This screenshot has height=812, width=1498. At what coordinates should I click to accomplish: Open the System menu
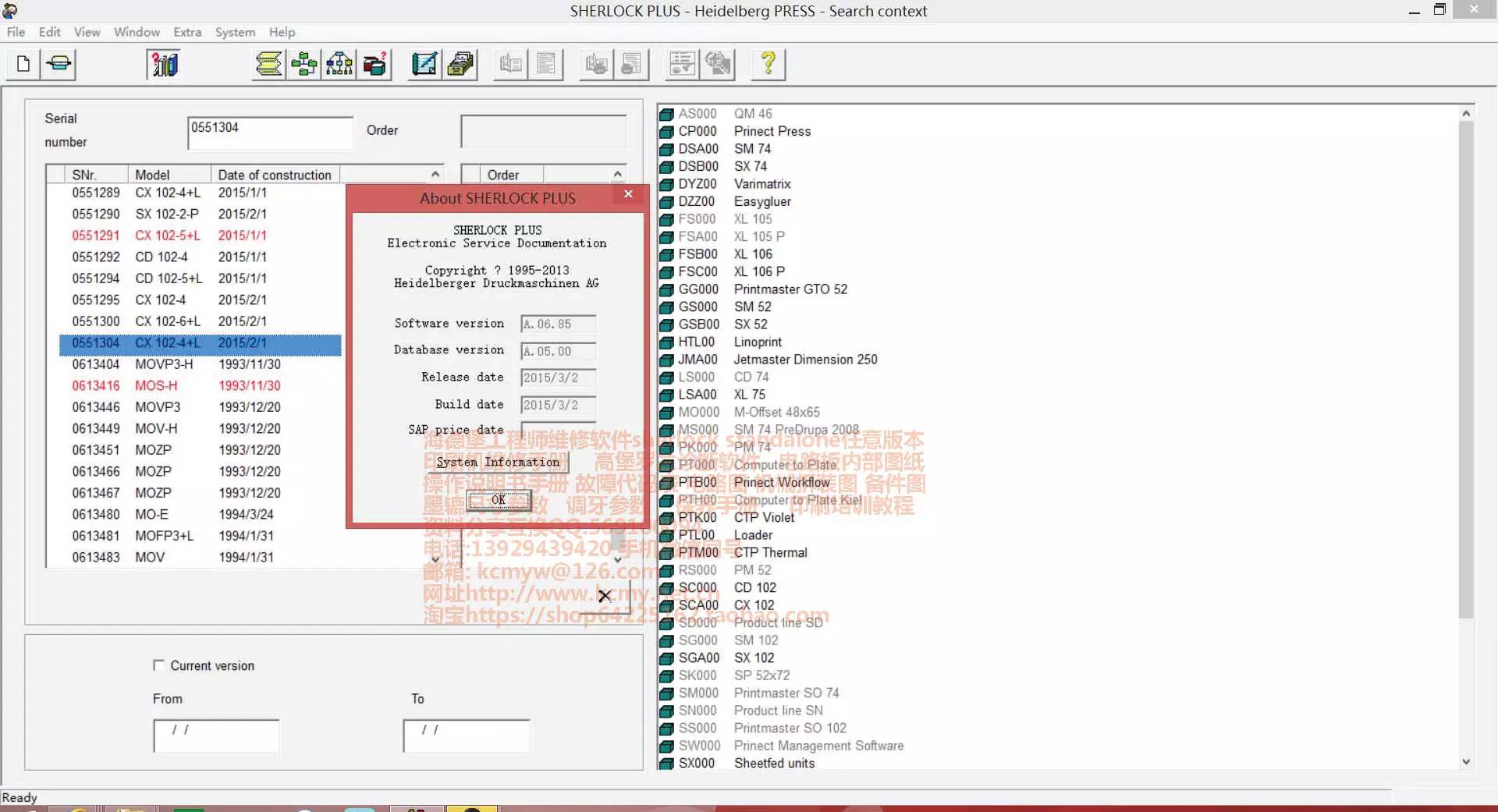[235, 32]
